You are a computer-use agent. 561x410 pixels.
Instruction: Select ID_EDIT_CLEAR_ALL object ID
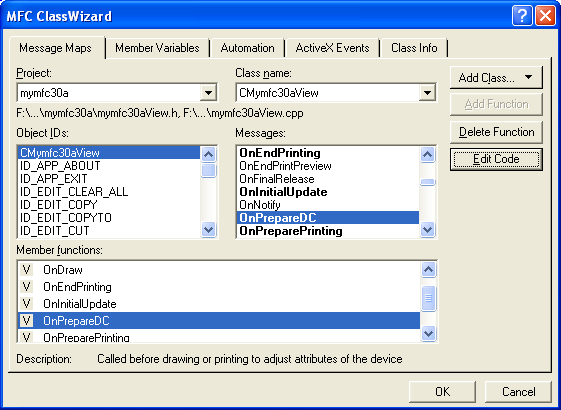(x=109, y=192)
